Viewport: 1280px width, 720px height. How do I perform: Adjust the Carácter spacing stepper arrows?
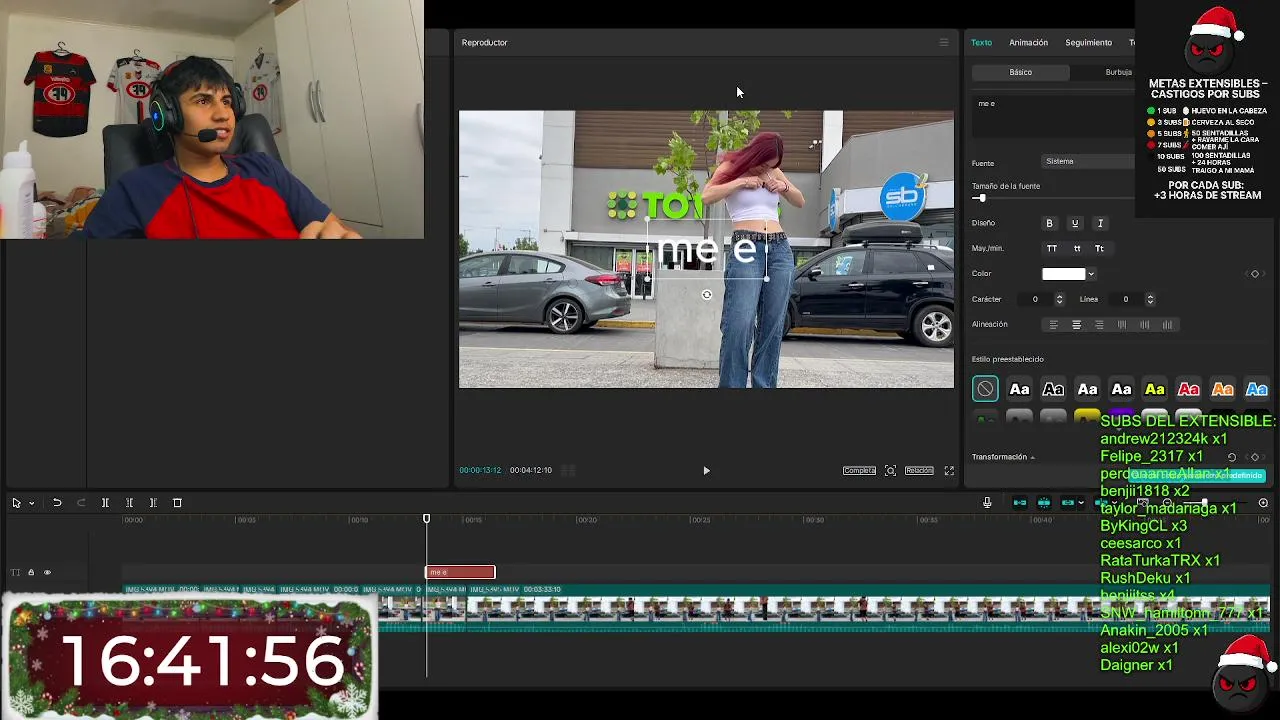[x=1060, y=299]
